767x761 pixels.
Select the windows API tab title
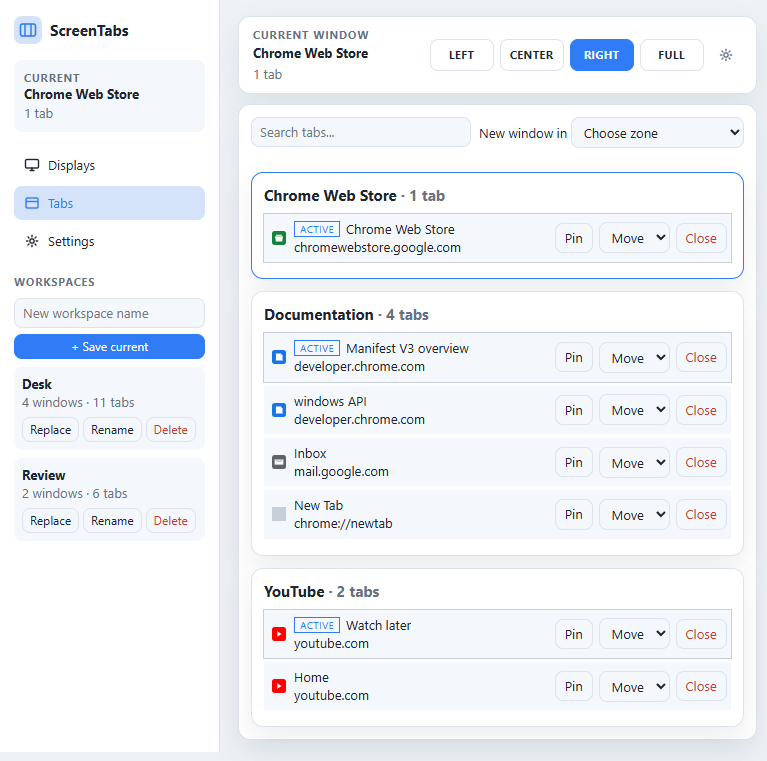coord(330,401)
